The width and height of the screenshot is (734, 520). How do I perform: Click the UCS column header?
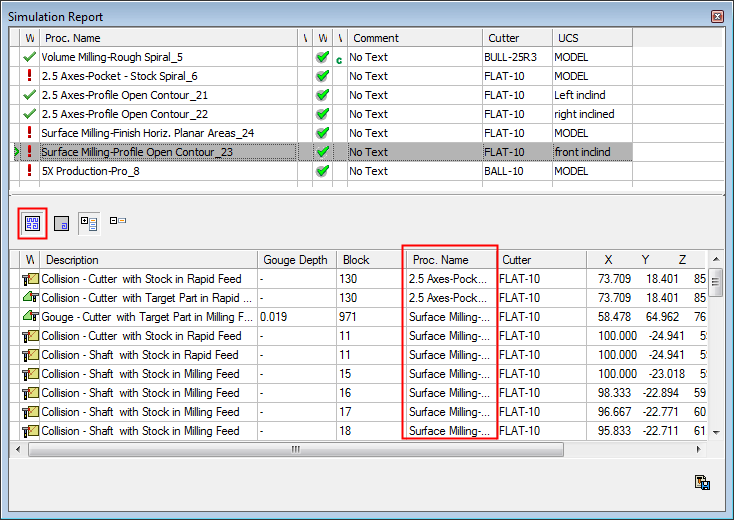coord(590,38)
